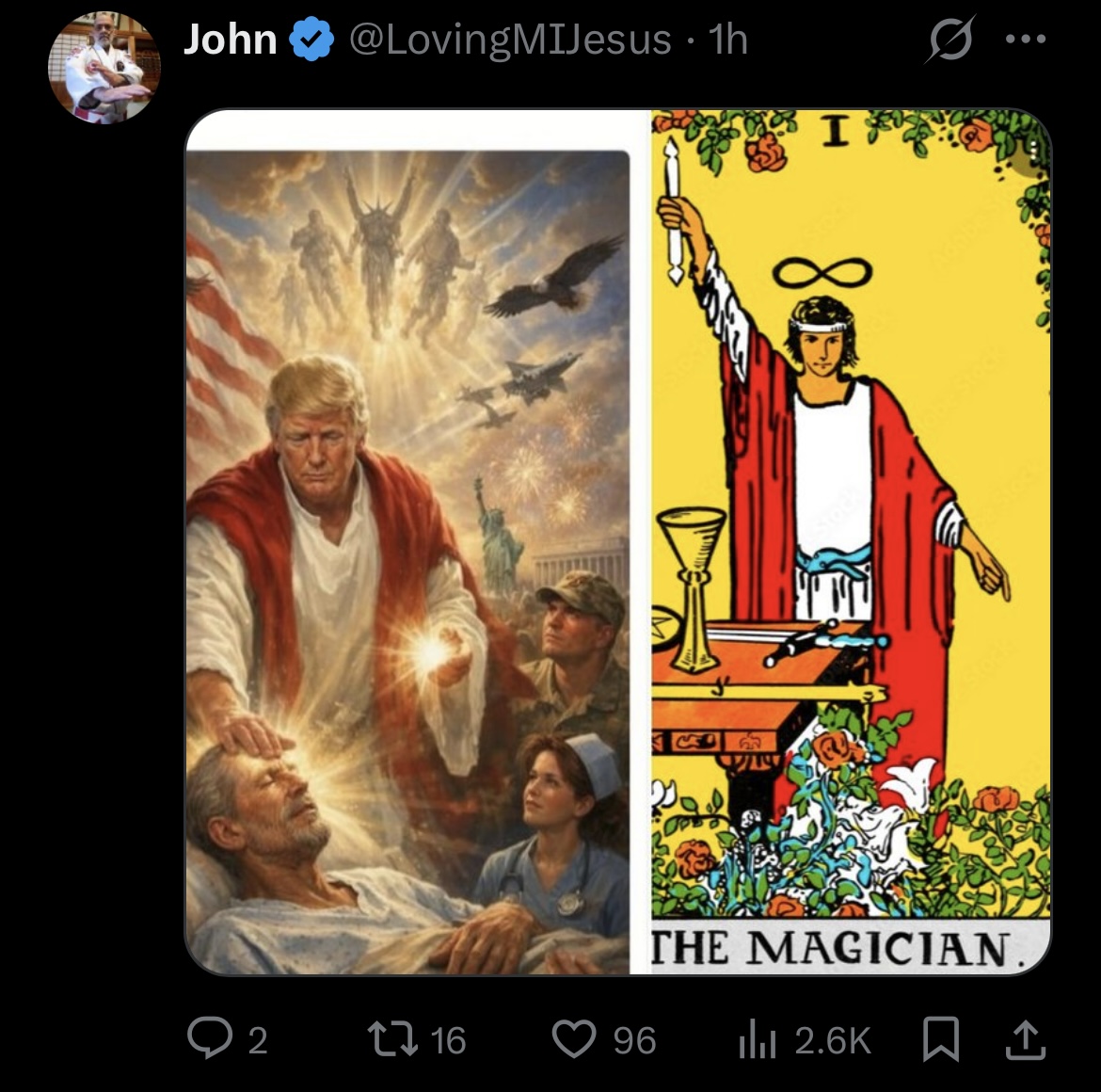The height and width of the screenshot is (1092, 1101).
Task: Click the small vertical dots on tarot image corner
Action: pyautogui.click(x=1034, y=151)
